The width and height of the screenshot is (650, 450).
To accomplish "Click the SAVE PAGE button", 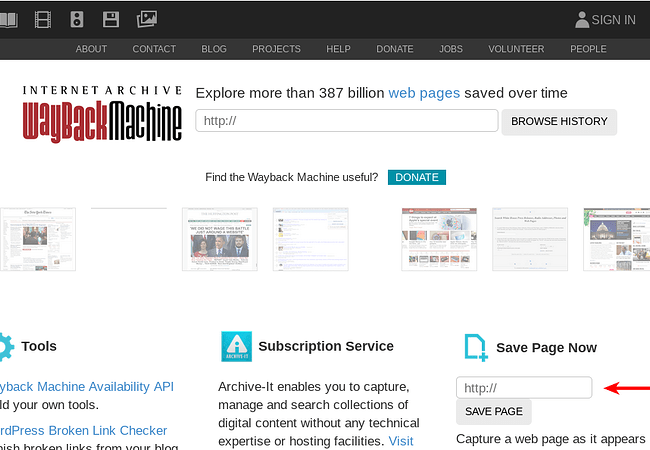I will tap(494, 411).
